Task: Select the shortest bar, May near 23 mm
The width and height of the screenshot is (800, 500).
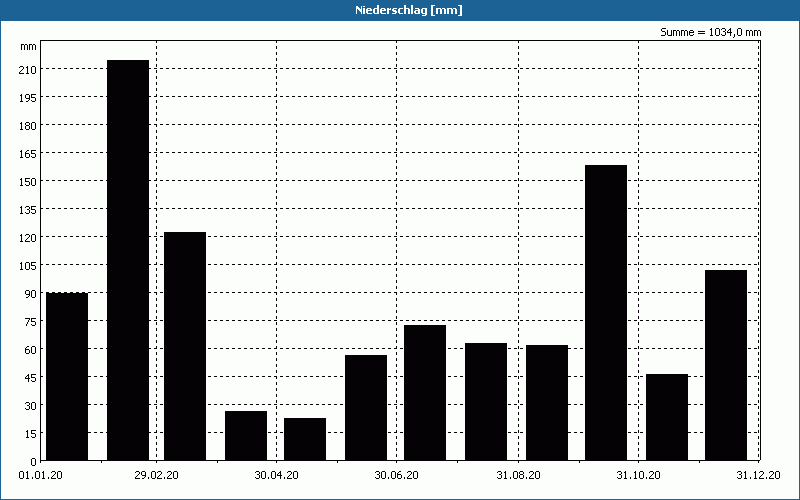Action: click(305, 439)
